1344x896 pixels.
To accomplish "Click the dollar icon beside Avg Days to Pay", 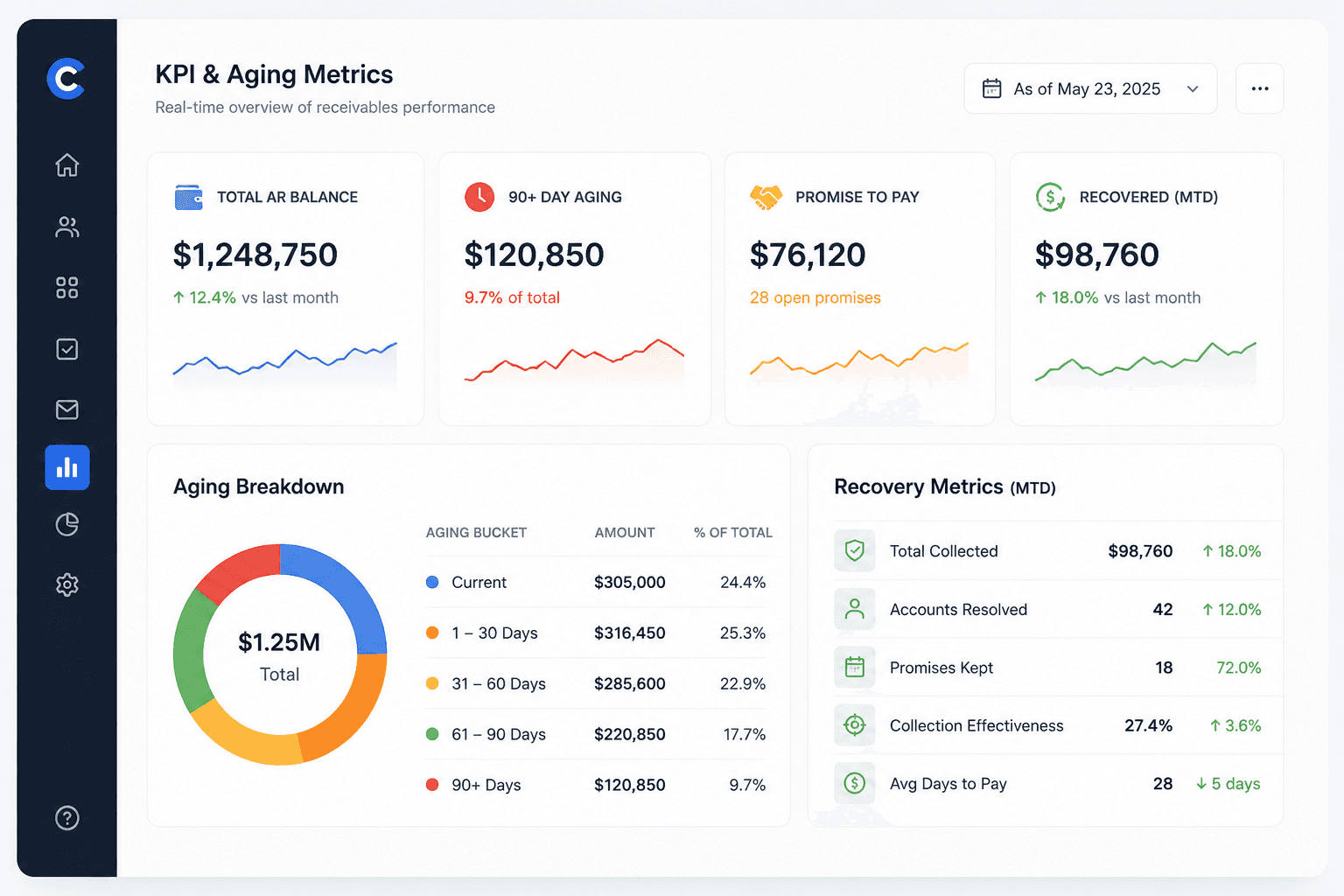I will [x=855, y=783].
